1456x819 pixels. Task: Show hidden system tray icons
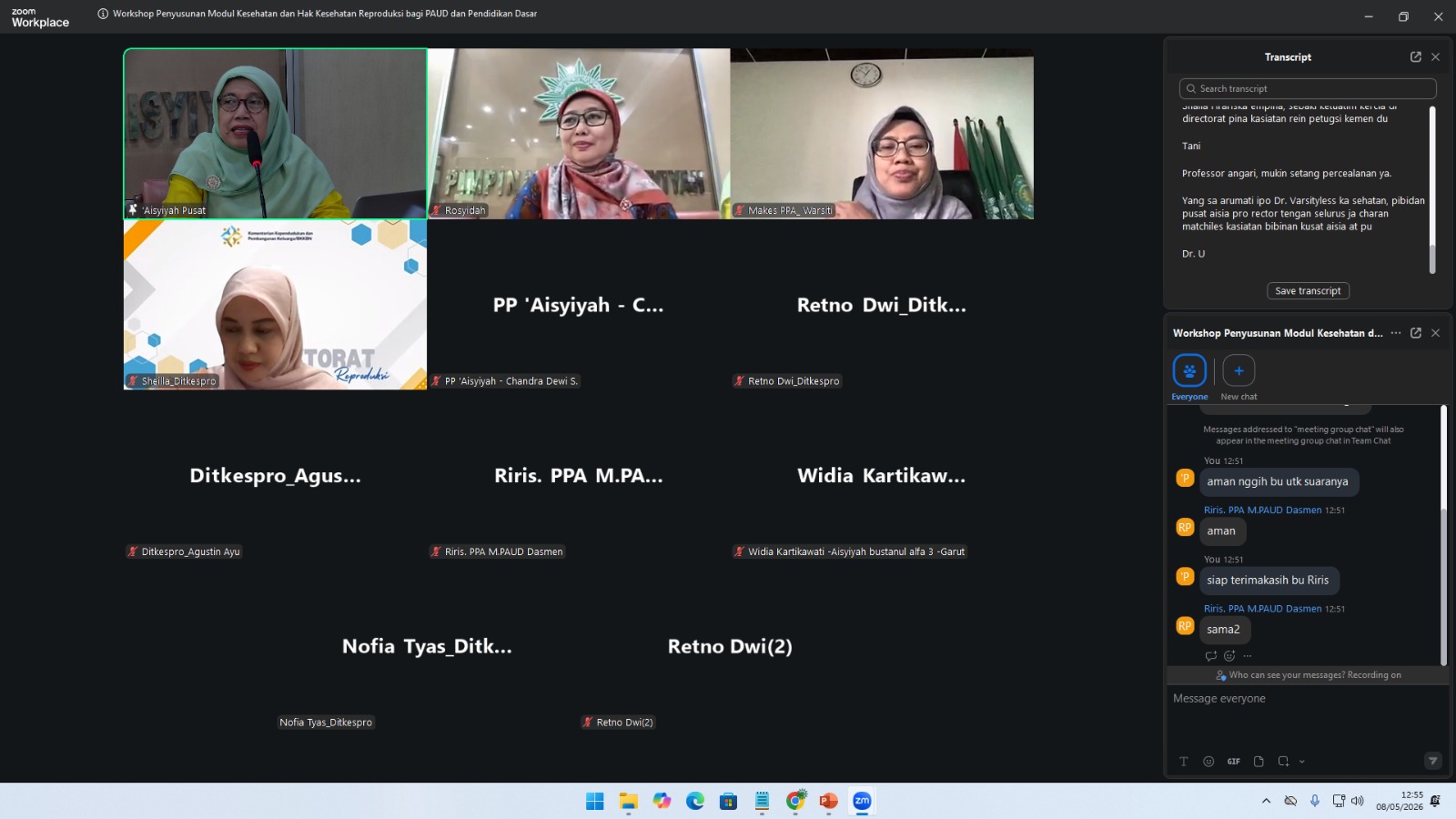(1266, 801)
